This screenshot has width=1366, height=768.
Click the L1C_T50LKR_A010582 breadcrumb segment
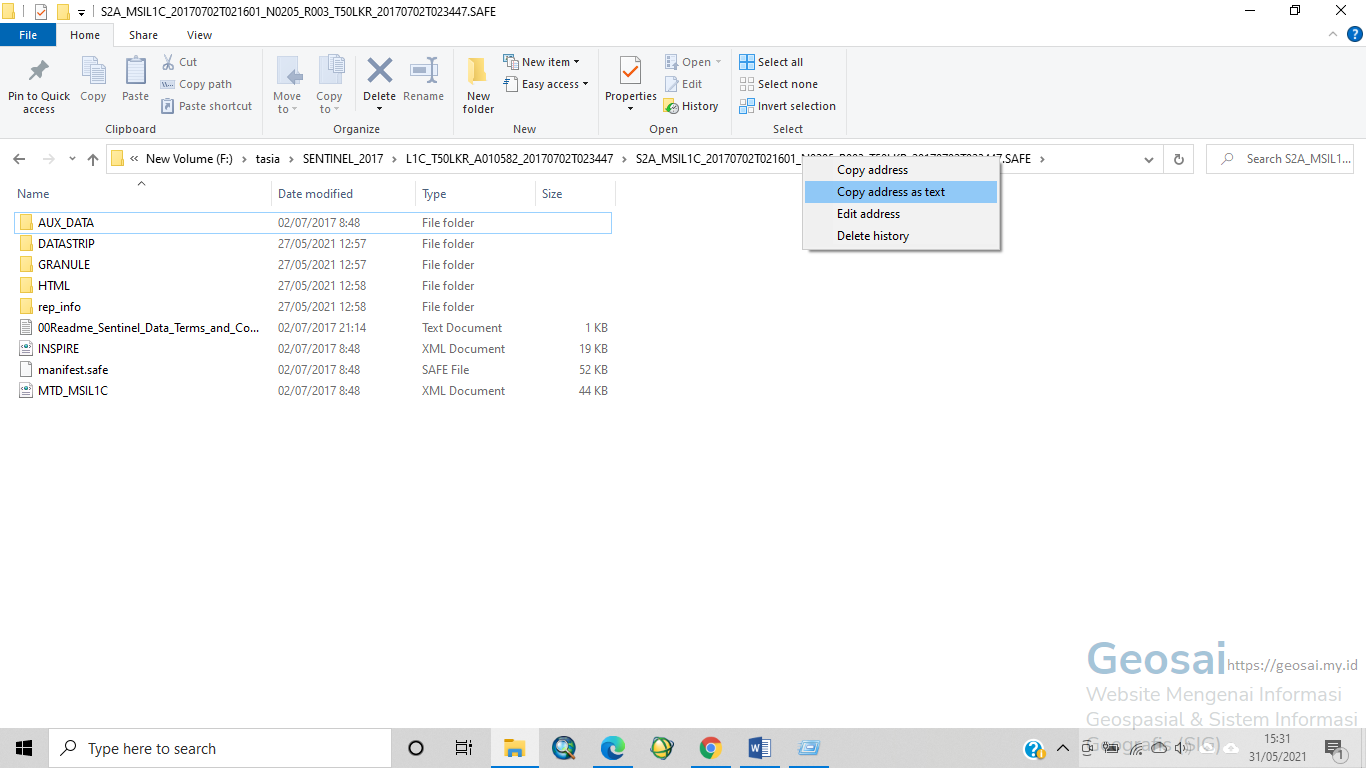(x=509, y=159)
